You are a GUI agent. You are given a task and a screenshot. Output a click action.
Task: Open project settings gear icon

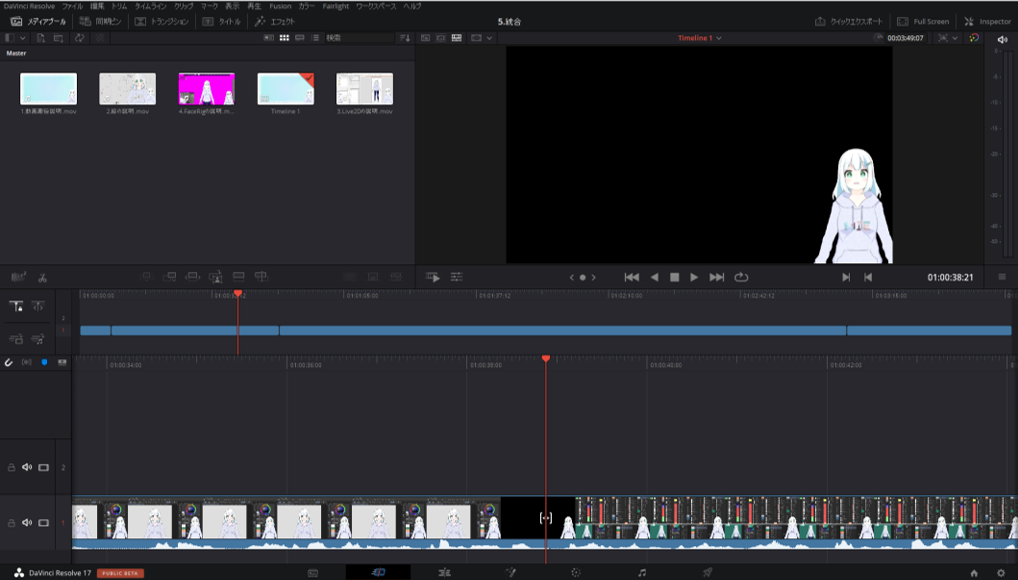[x=1000, y=573]
